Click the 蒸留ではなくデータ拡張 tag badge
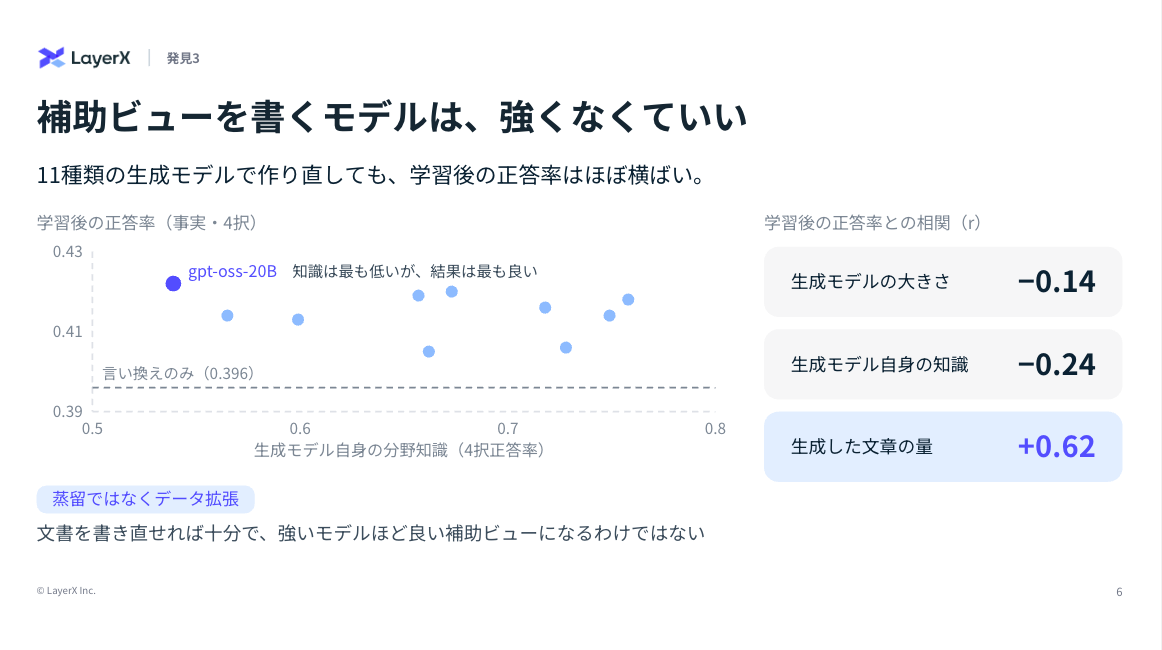Screen dimensions: 1162x650 tap(145, 499)
